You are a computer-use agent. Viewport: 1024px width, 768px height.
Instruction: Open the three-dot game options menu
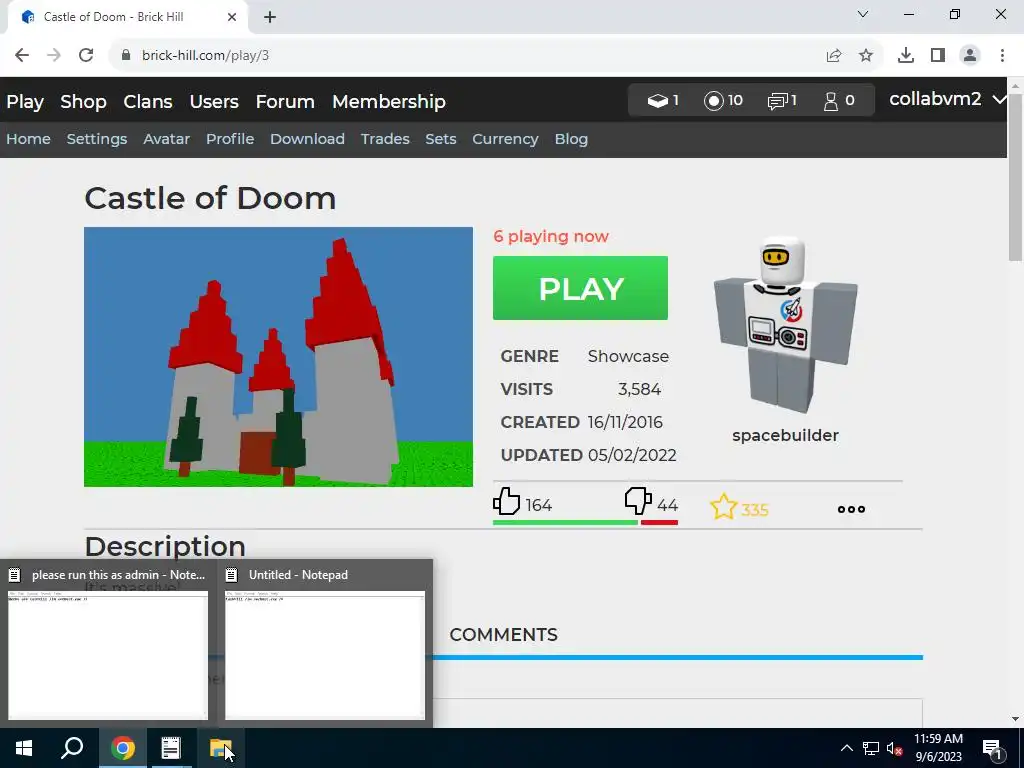click(852, 509)
